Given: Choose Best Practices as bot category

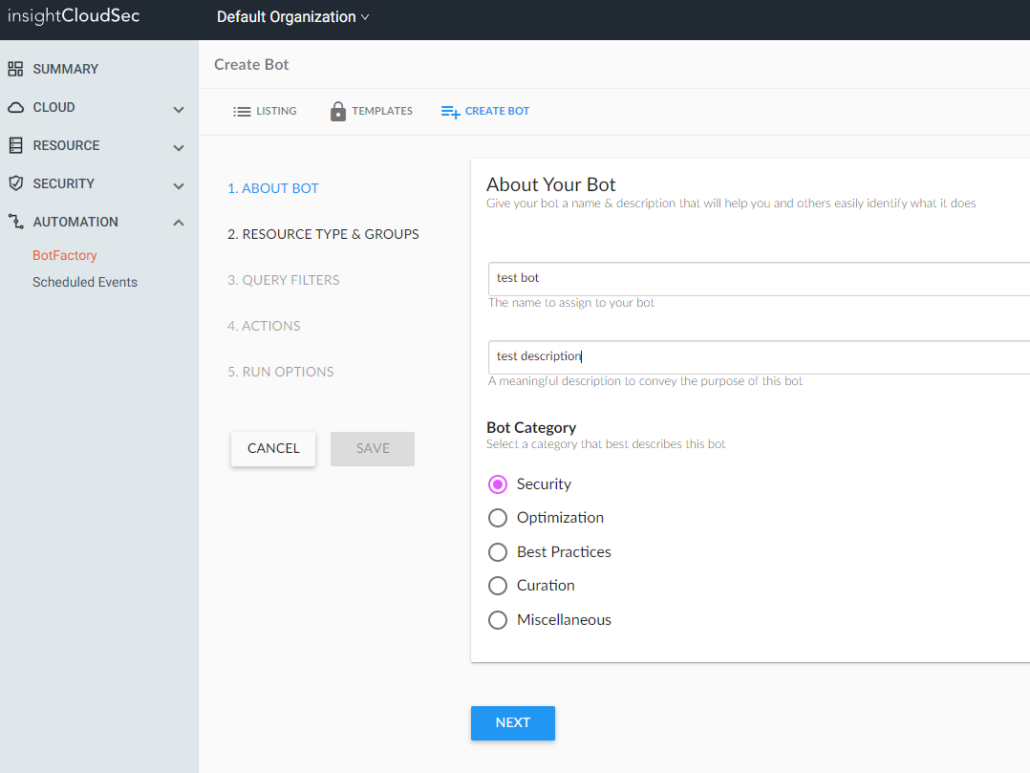Looking at the screenshot, I should [x=498, y=552].
